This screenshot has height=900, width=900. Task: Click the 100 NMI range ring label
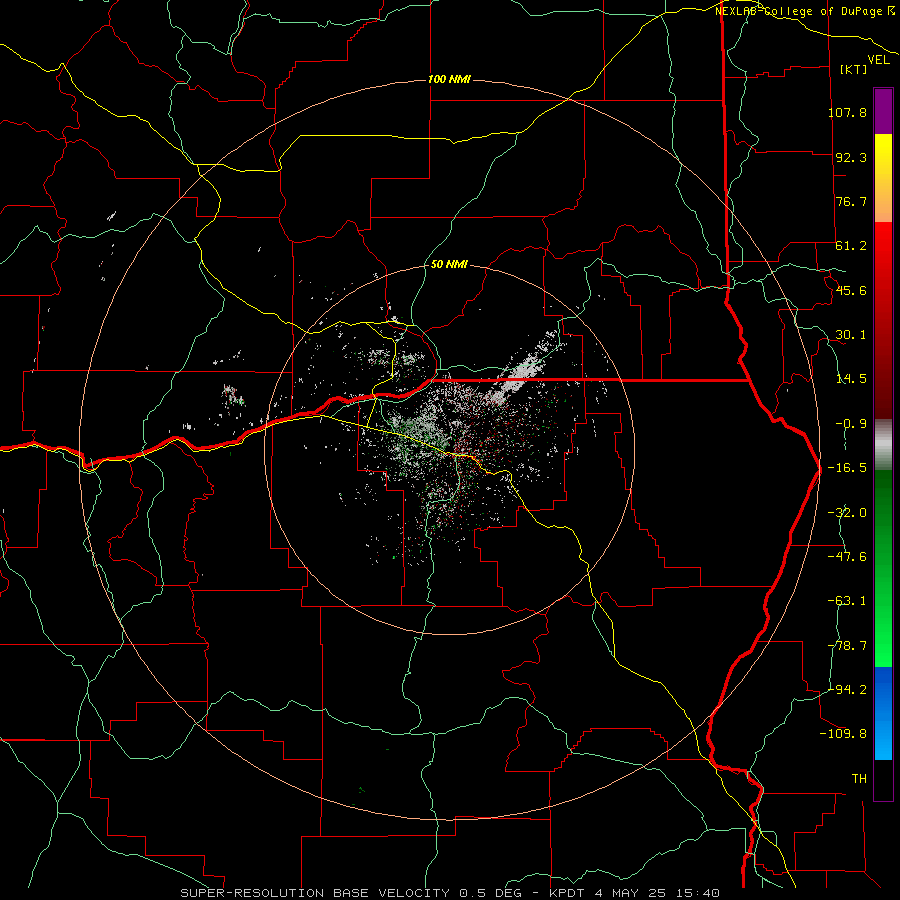click(449, 79)
